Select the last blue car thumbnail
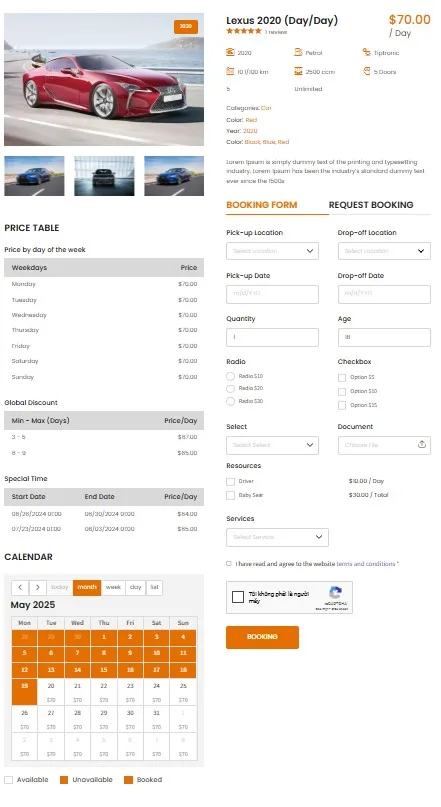The height and width of the screenshot is (807, 441). point(174,176)
